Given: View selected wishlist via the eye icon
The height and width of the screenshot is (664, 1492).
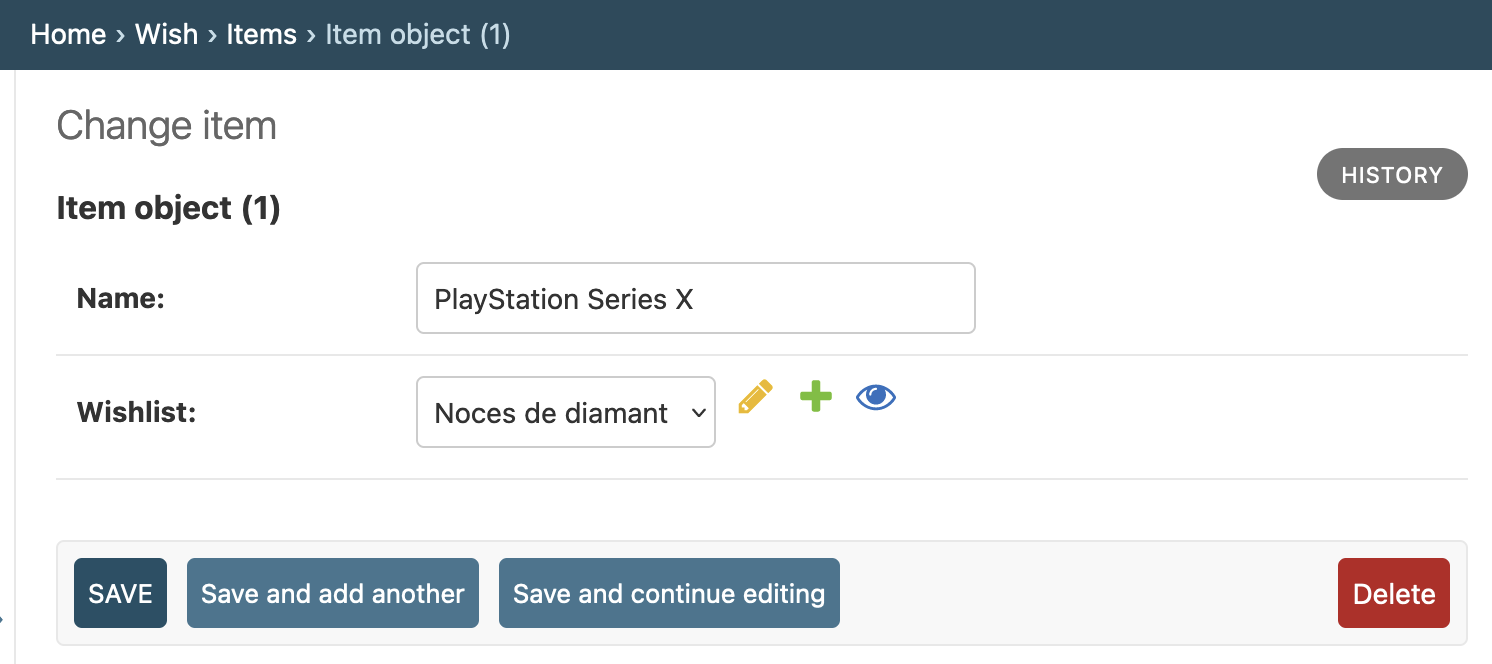Looking at the screenshot, I should (x=876, y=398).
